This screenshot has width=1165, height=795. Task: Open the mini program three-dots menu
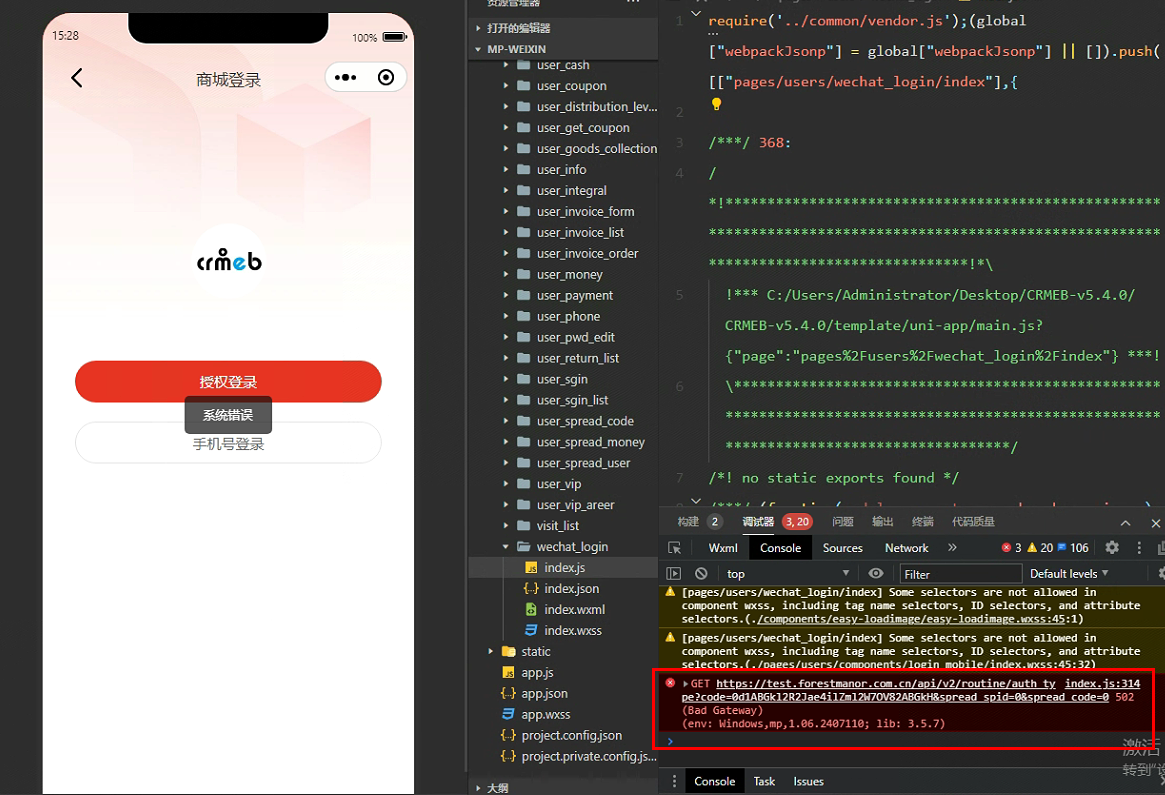pyautogui.click(x=345, y=77)
